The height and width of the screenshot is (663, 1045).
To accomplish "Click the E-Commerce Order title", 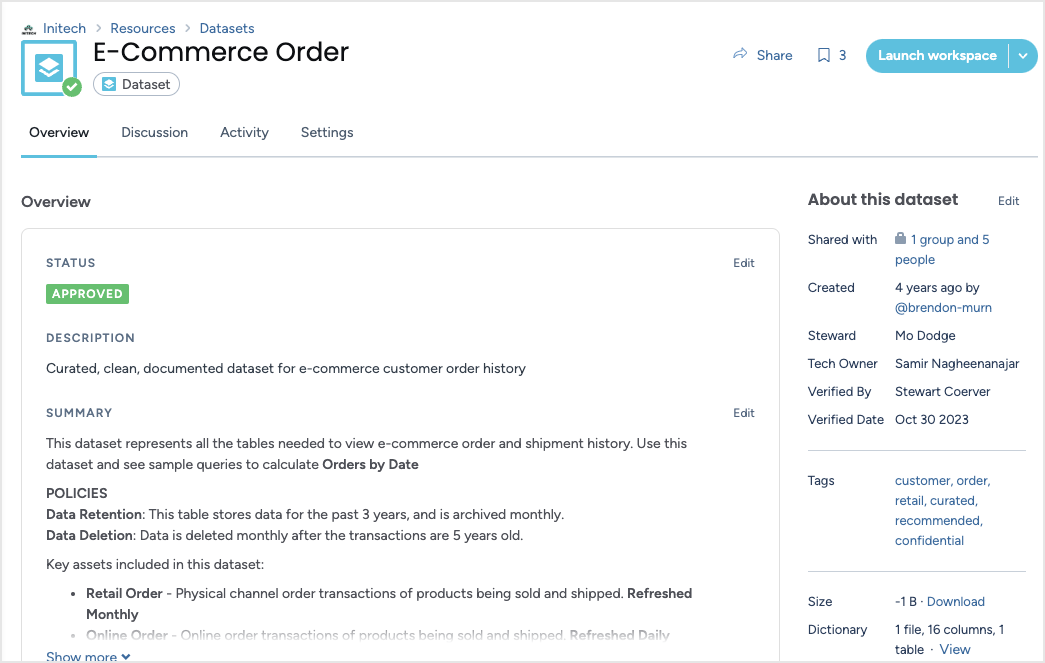I will 221,52.
